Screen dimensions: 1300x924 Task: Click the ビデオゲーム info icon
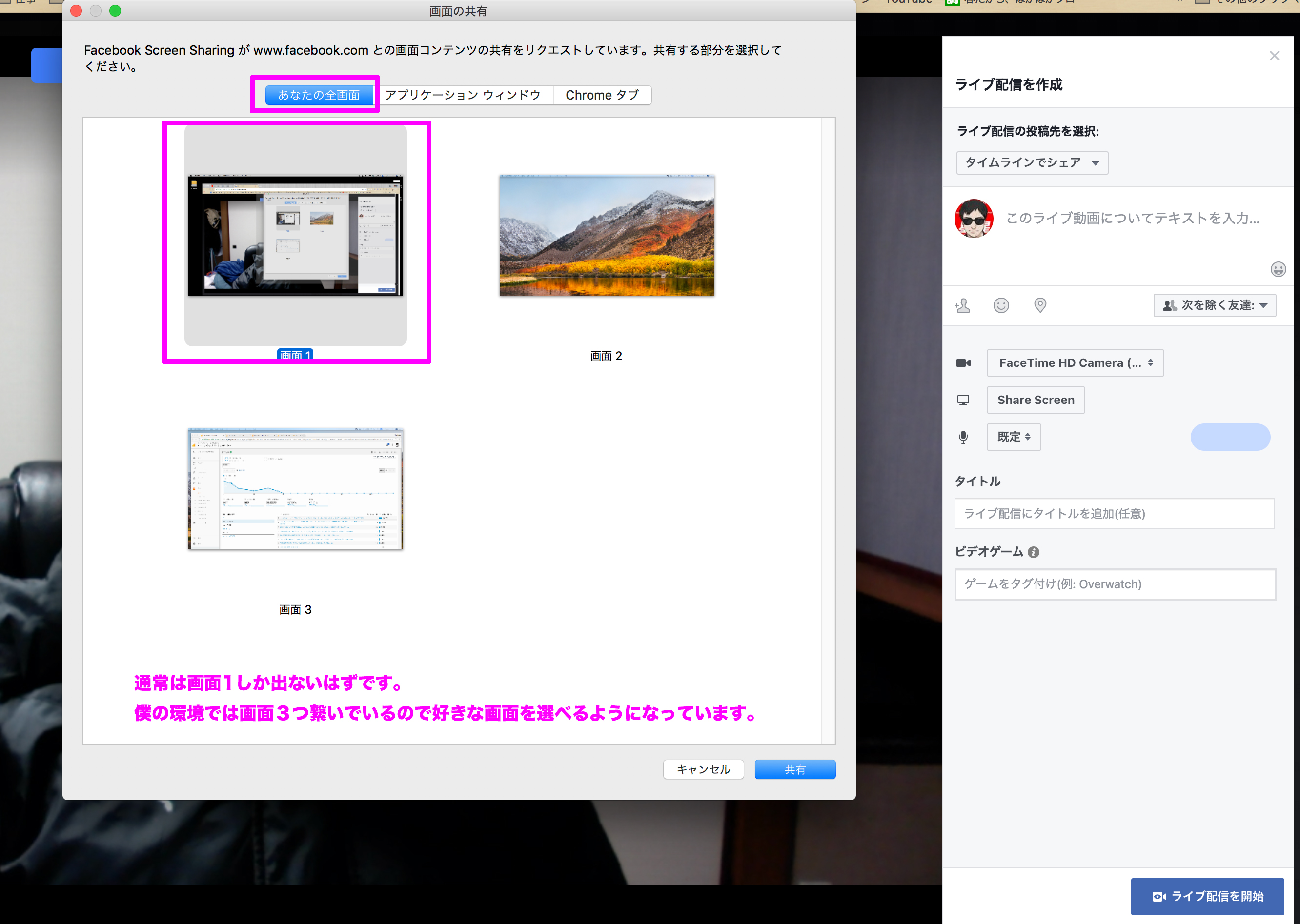pyautogui.click(x=1034, y=552)
